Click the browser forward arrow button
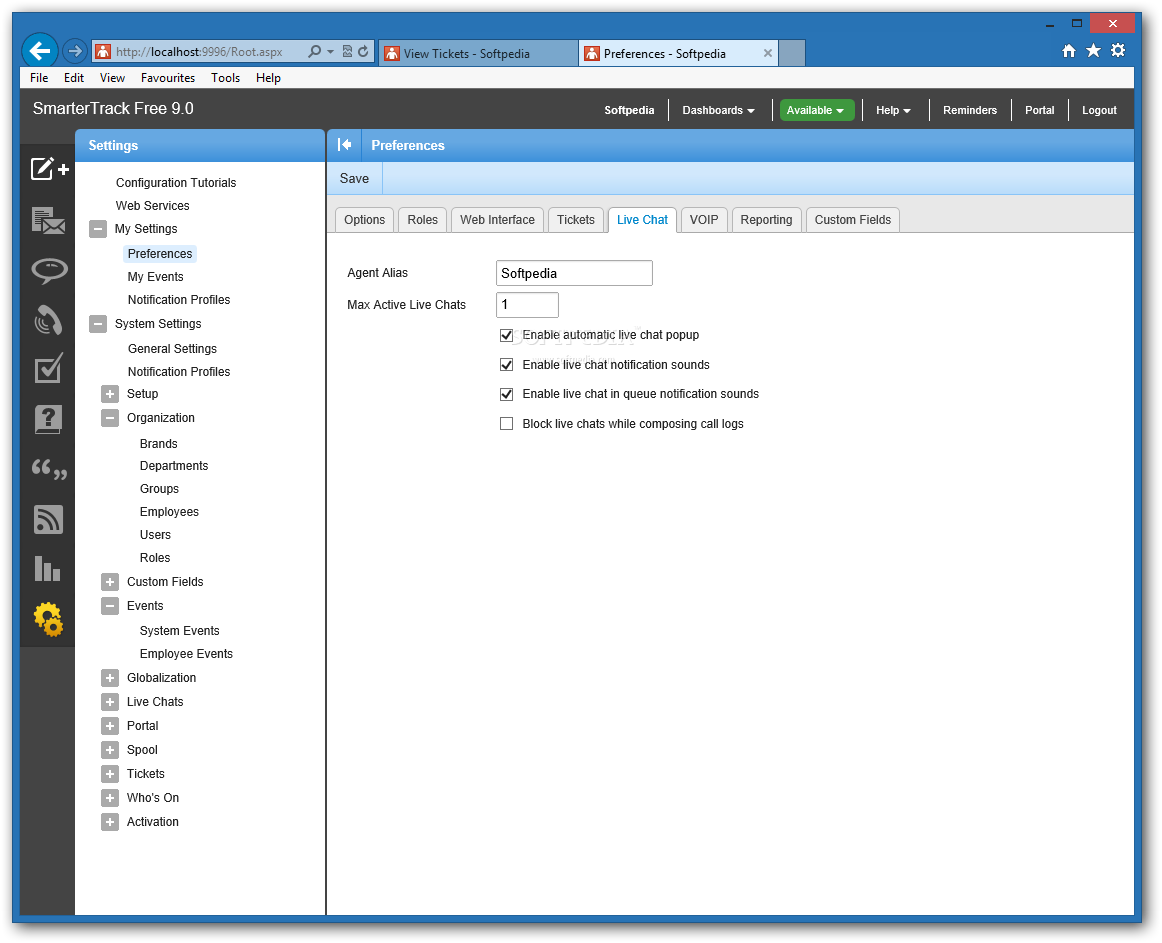 (x=73, y=51)
